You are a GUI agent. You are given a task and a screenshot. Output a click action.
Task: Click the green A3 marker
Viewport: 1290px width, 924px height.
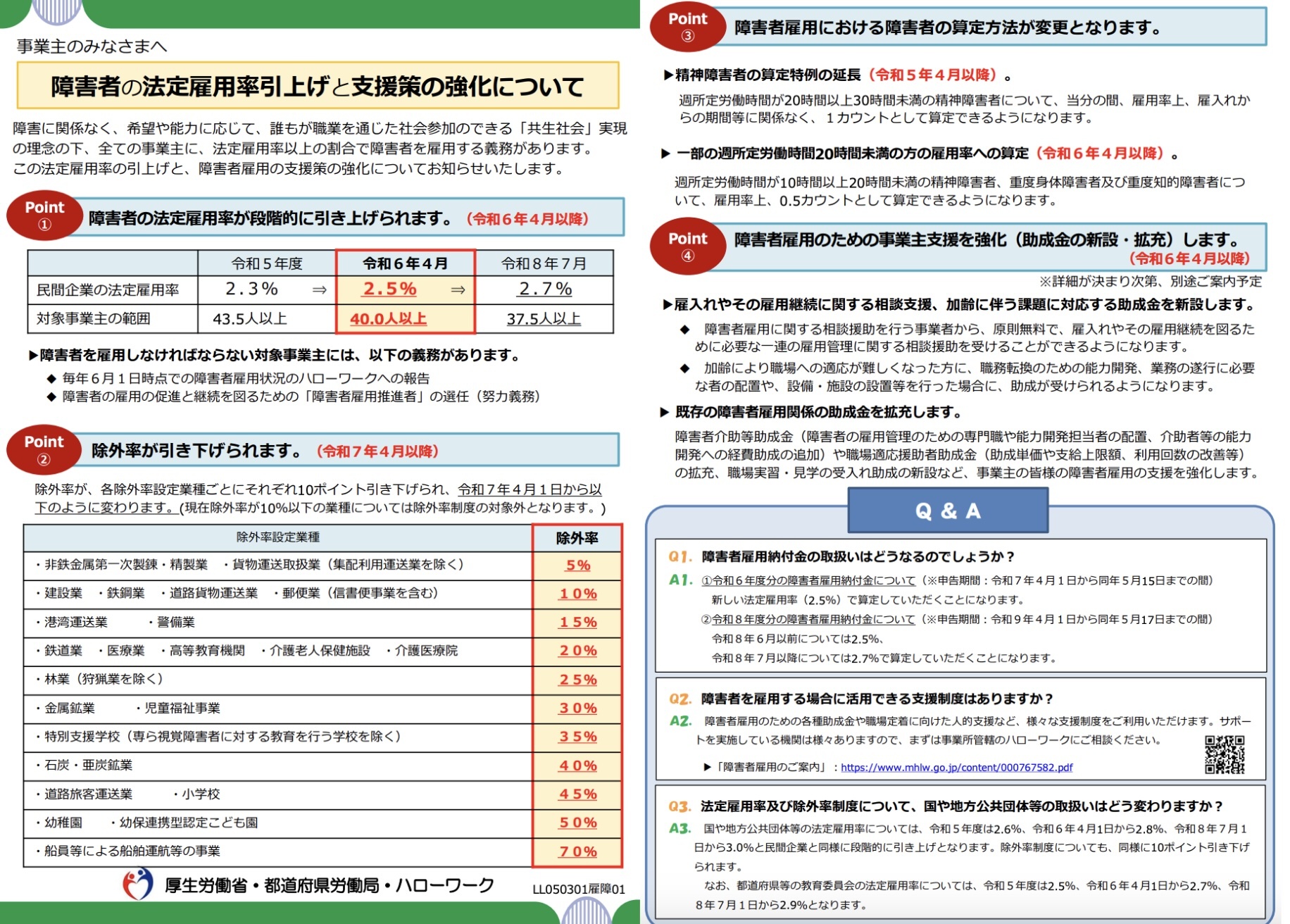[680, 829]
